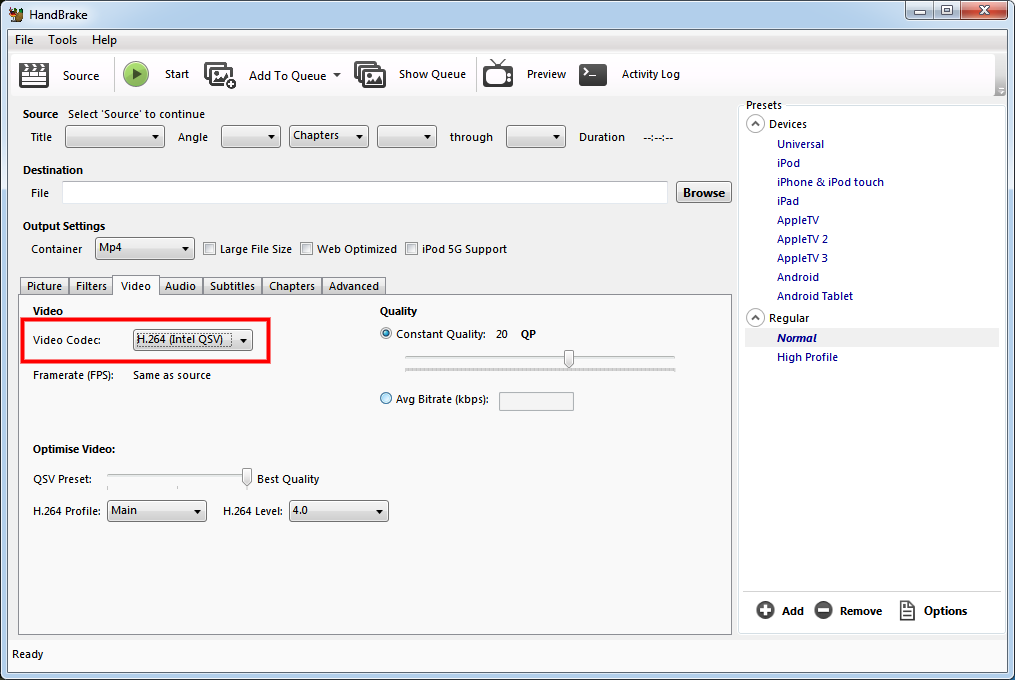Open the H.264 Profile dropdown
The image size is (1015, 680).
pyautogui.click(x=157, y=511)
